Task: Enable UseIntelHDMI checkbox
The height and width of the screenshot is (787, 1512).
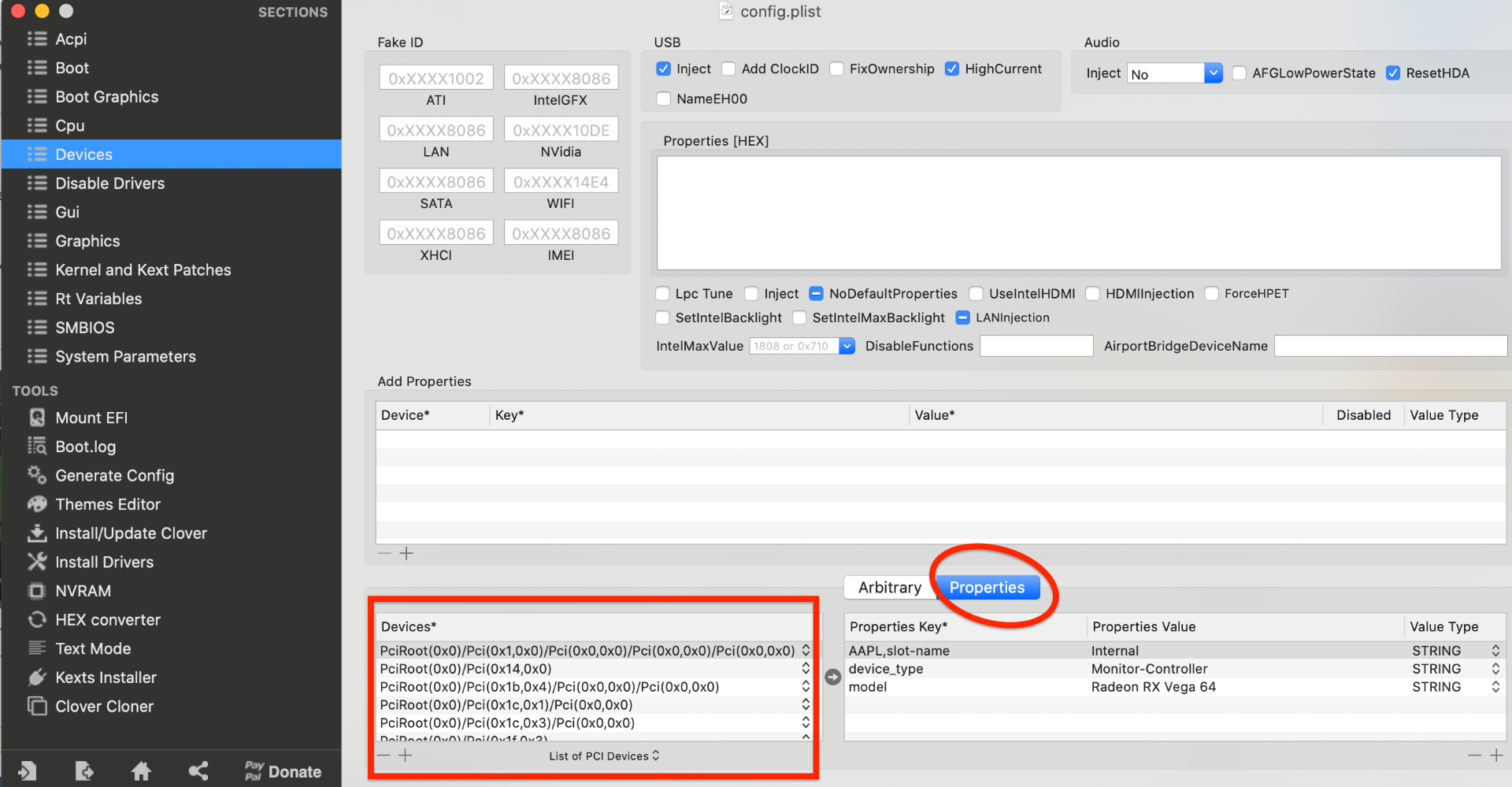Action: 976,294
